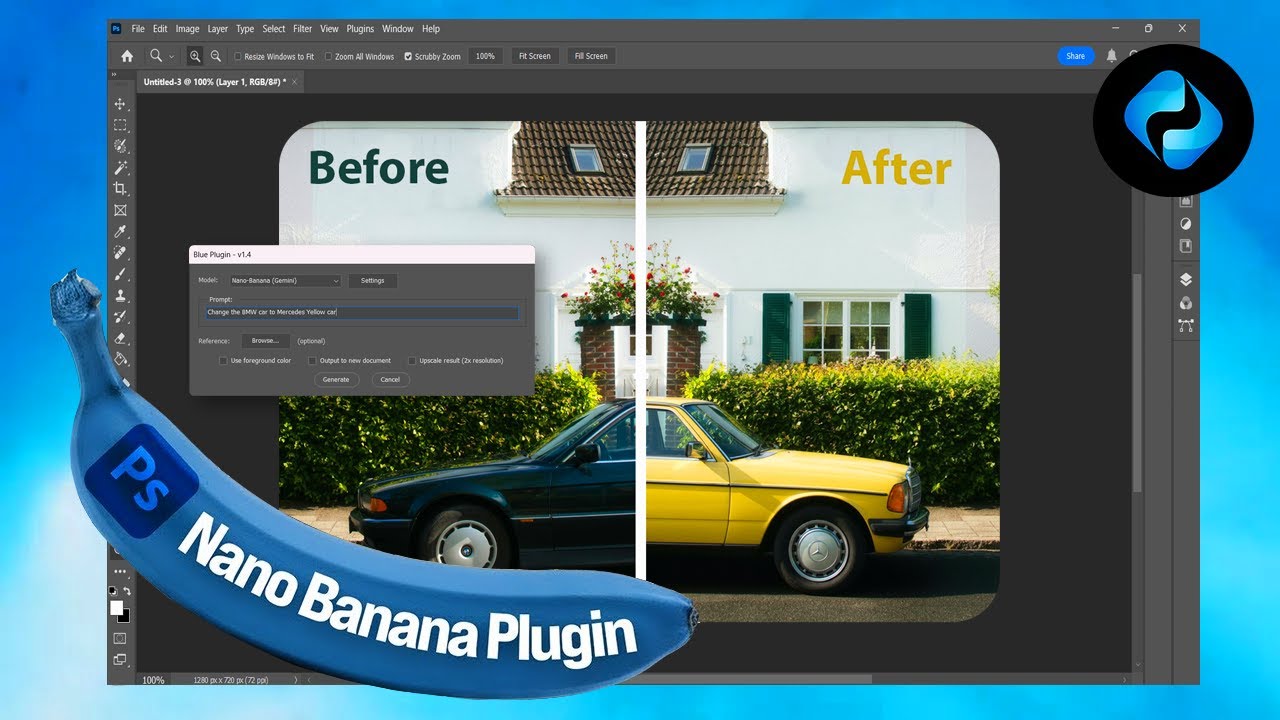Click the Zoom Out magnifier
1280x720 pixels.
point(215,56)
